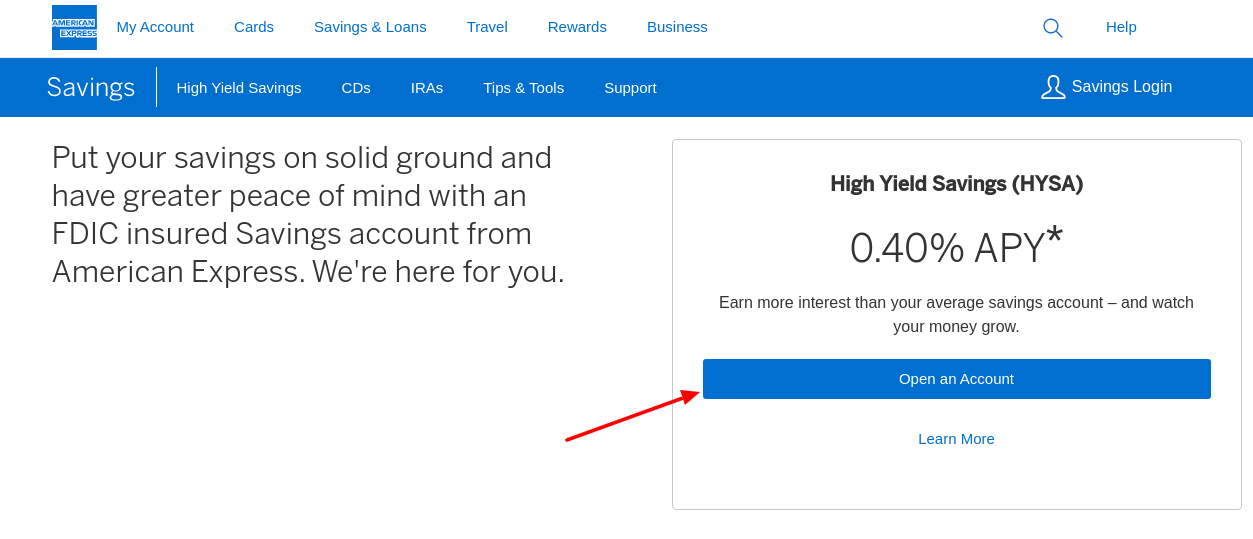Click the 0.40% APY rate text
The width and height of the screenshot is (1253, 539).
tap(957, 246)
